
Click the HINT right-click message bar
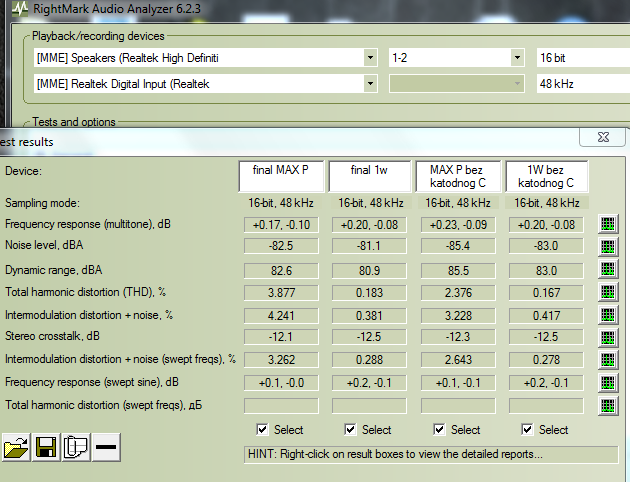(x=431, y=455)
